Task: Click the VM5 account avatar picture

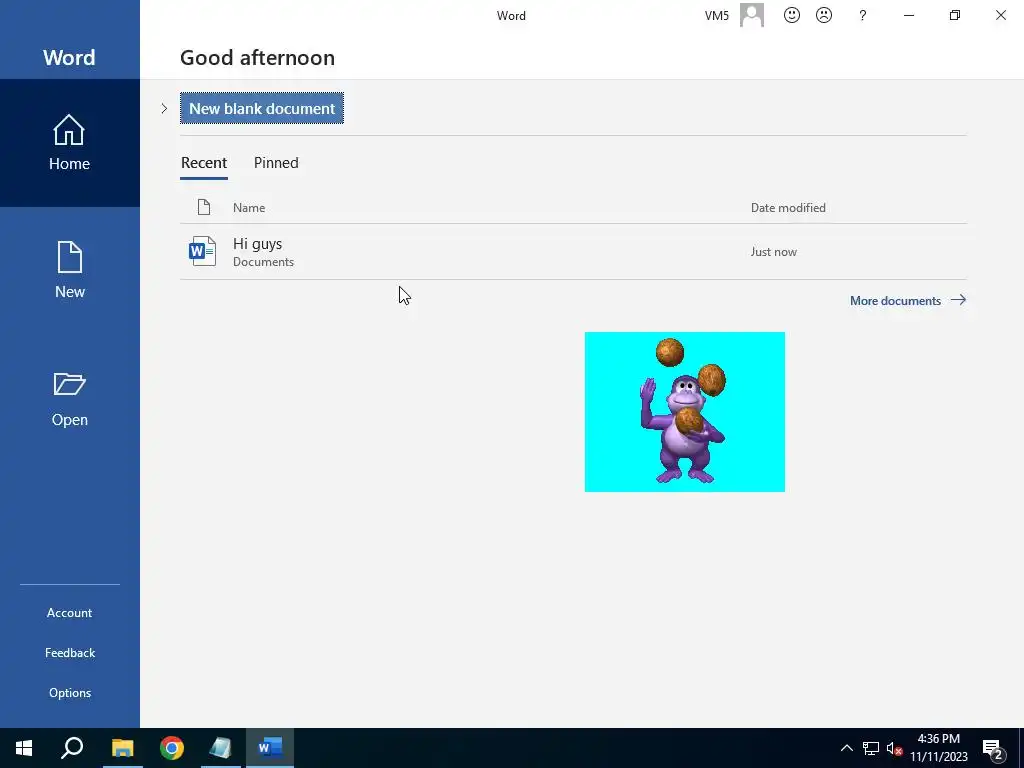Action: pos(752,15)
